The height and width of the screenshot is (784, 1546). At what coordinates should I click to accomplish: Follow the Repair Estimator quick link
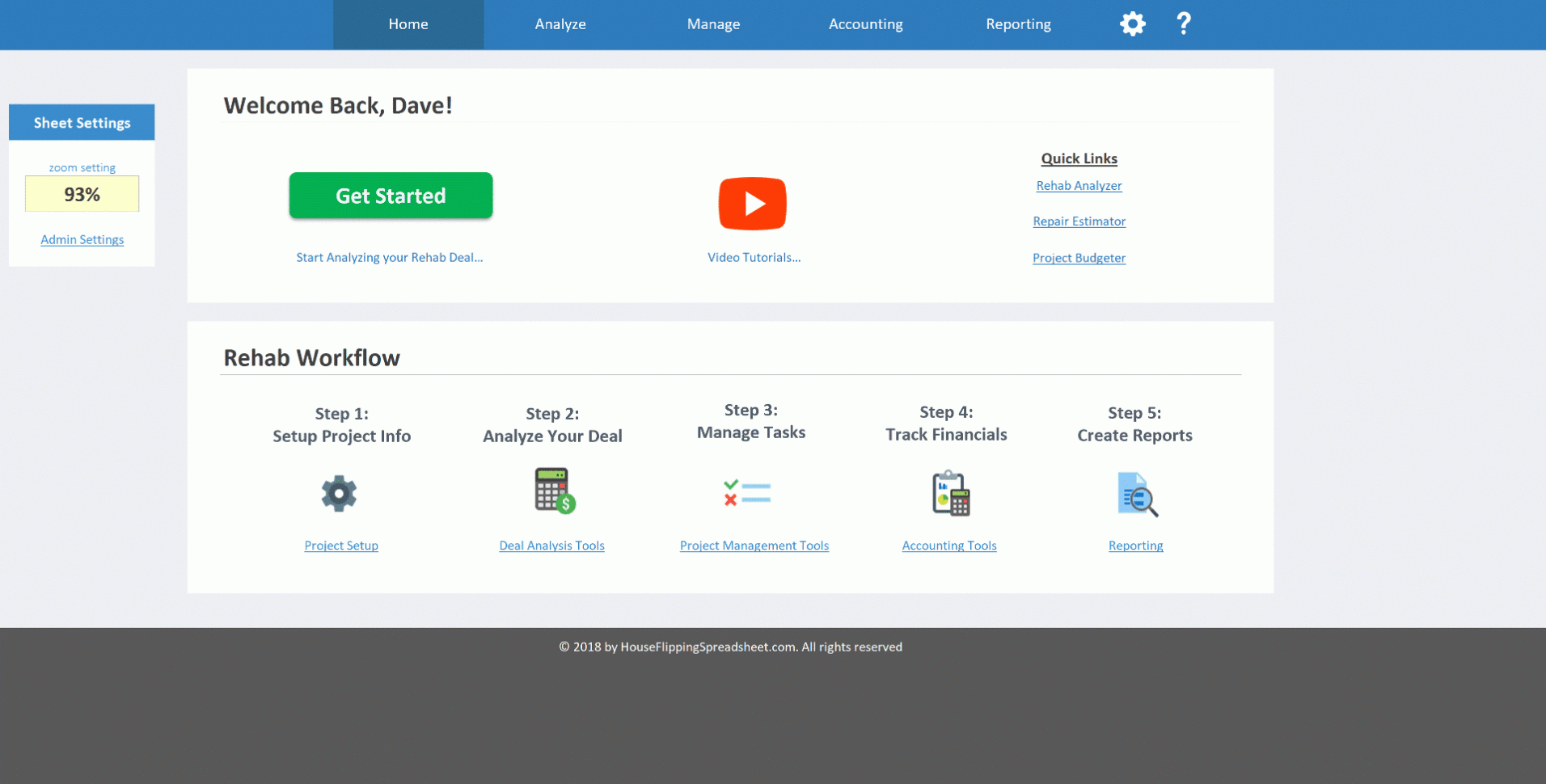(1079, 221)
